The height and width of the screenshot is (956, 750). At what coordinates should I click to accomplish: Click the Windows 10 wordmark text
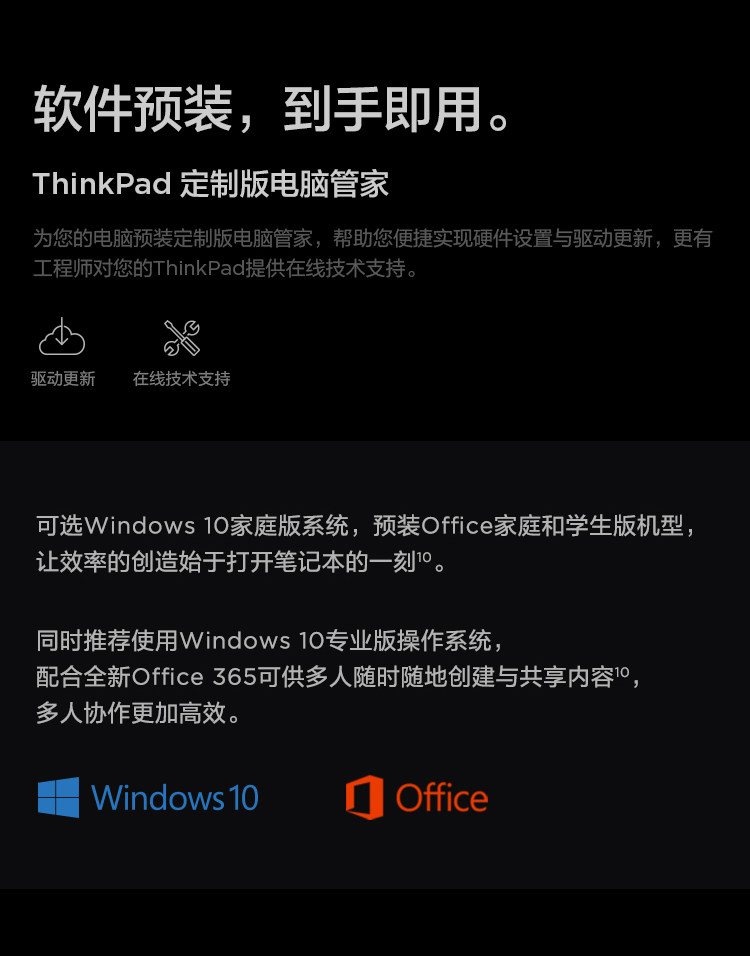pos(175,797)
